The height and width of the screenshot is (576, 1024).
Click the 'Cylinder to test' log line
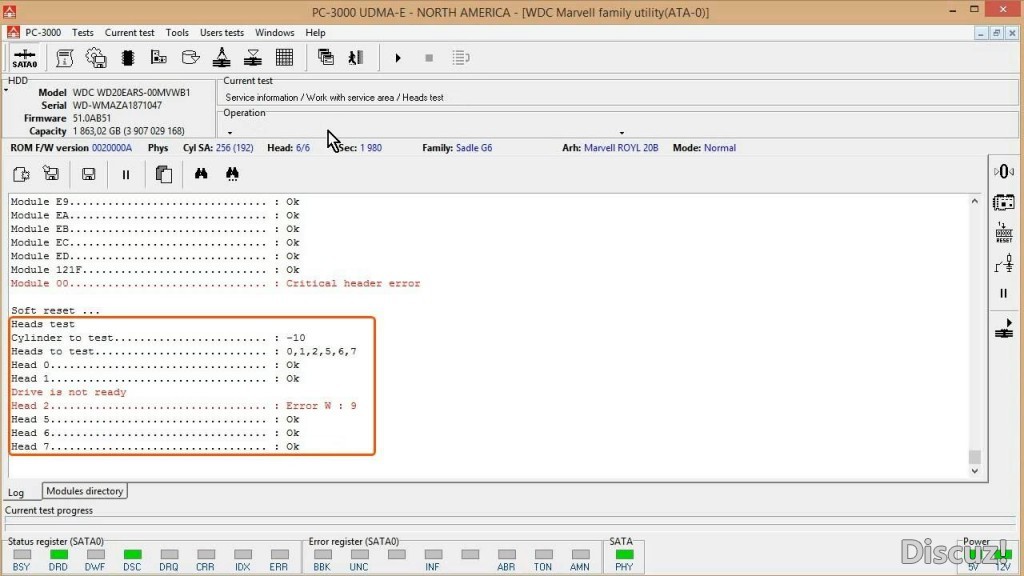click(x=158, y=338)
